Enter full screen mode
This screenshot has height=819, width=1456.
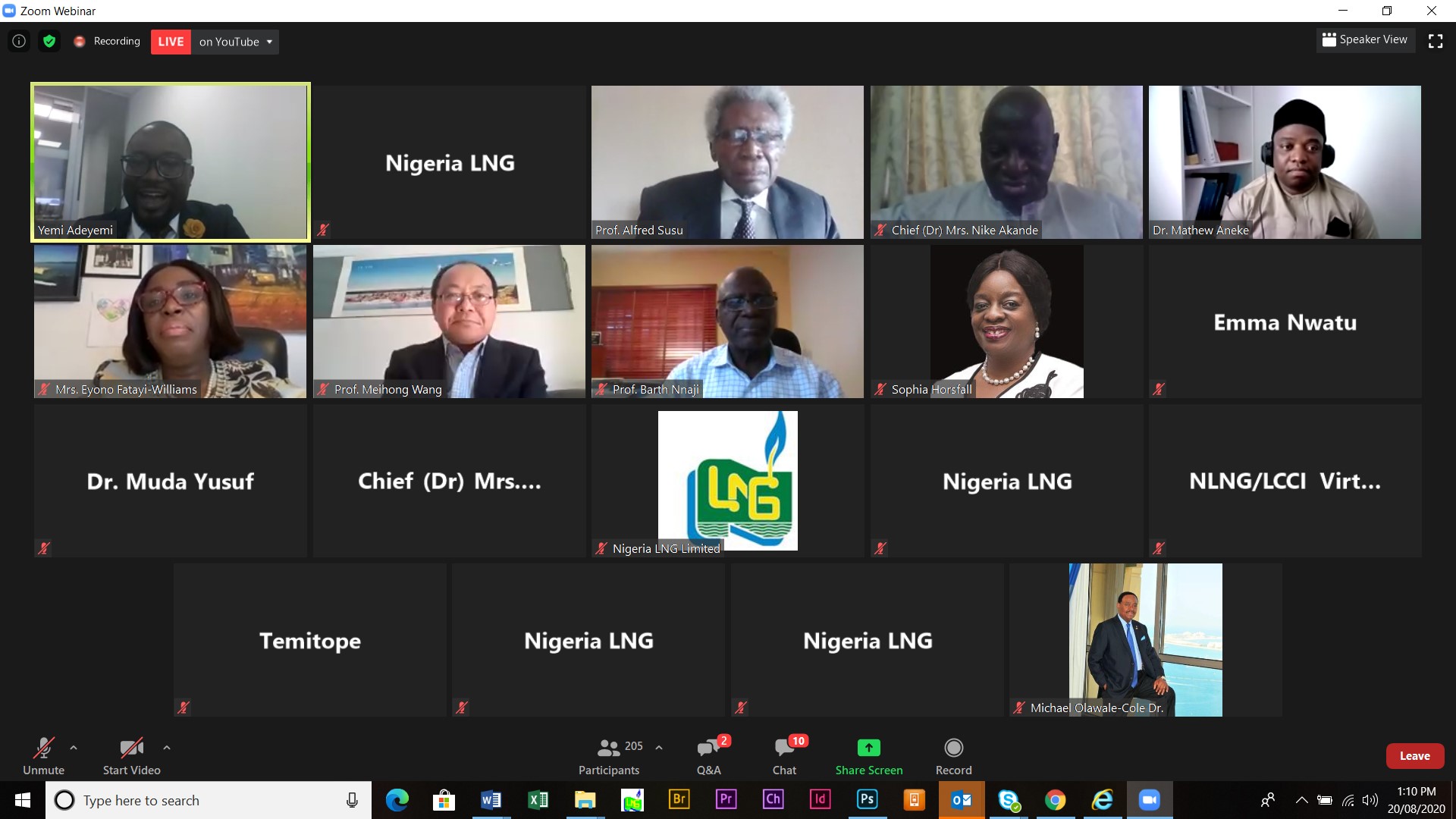click(1436, 41)
